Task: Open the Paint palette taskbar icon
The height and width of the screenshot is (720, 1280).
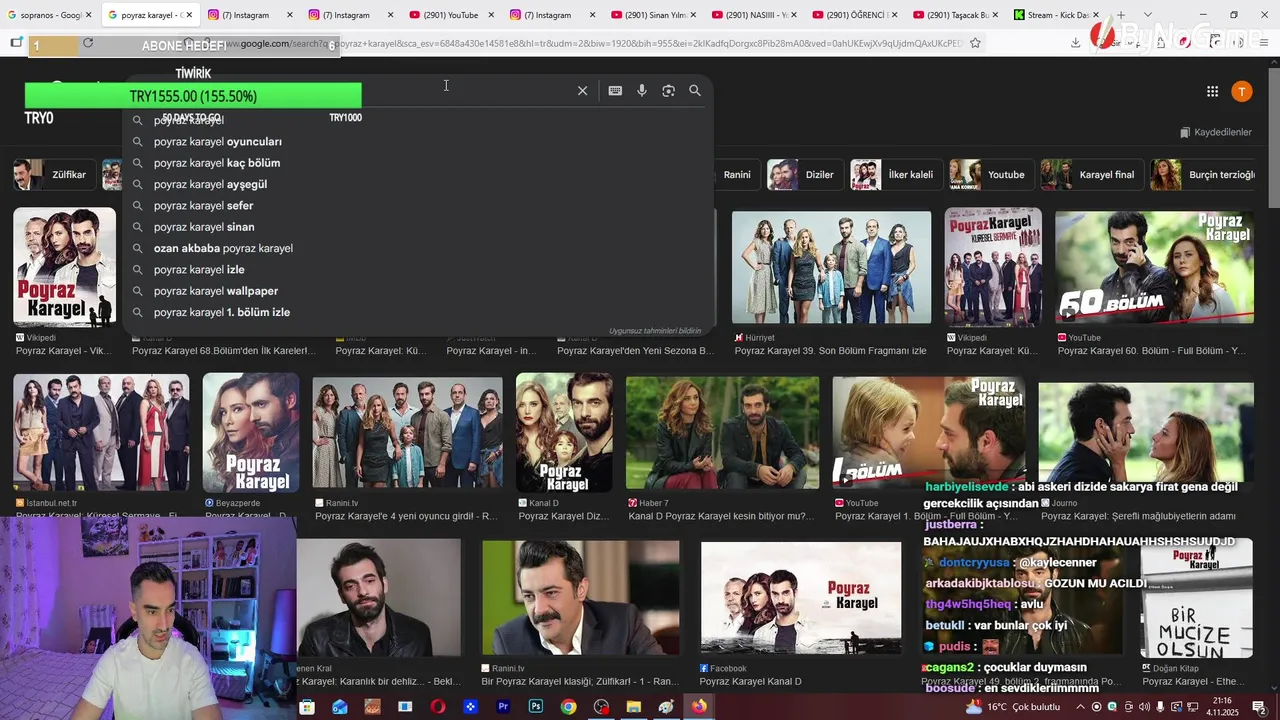Action: pyautogui.click(x=666, y=707)
